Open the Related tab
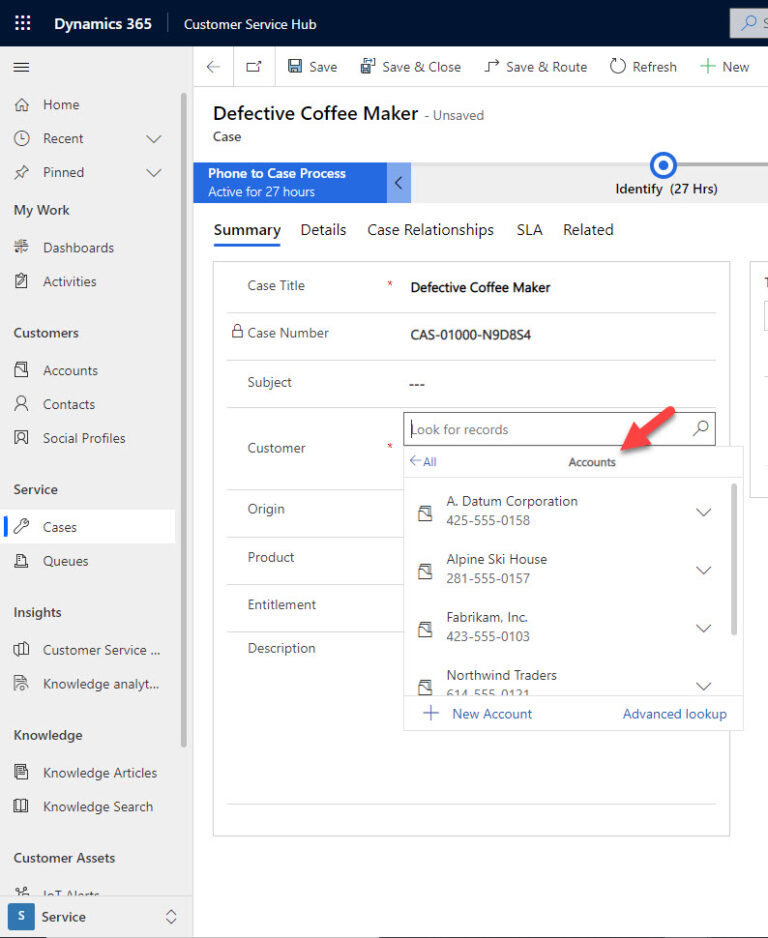This screenshot has height=938, width=768. (x=588, y=230)
